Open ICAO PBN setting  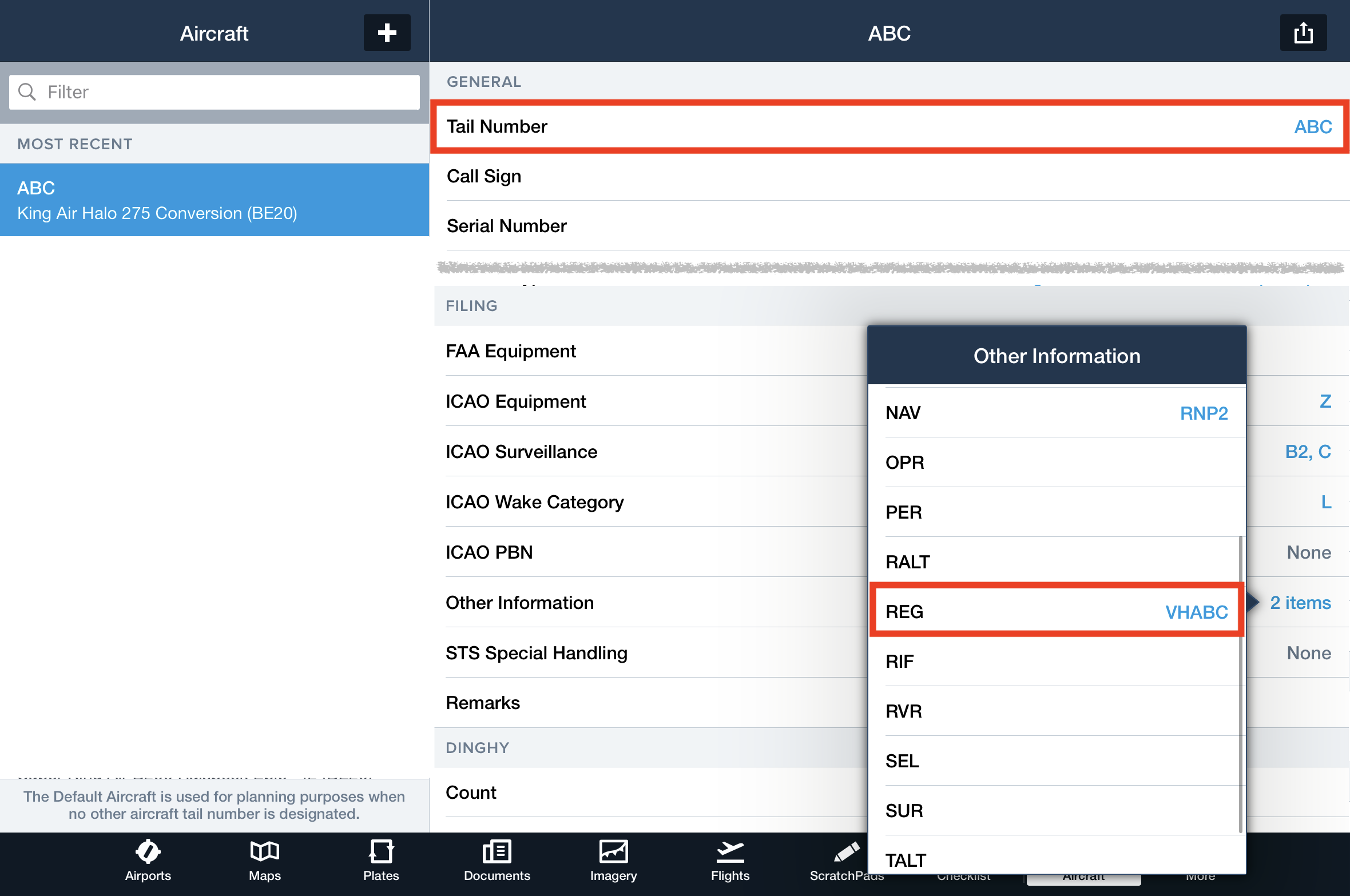coord(651,552)
